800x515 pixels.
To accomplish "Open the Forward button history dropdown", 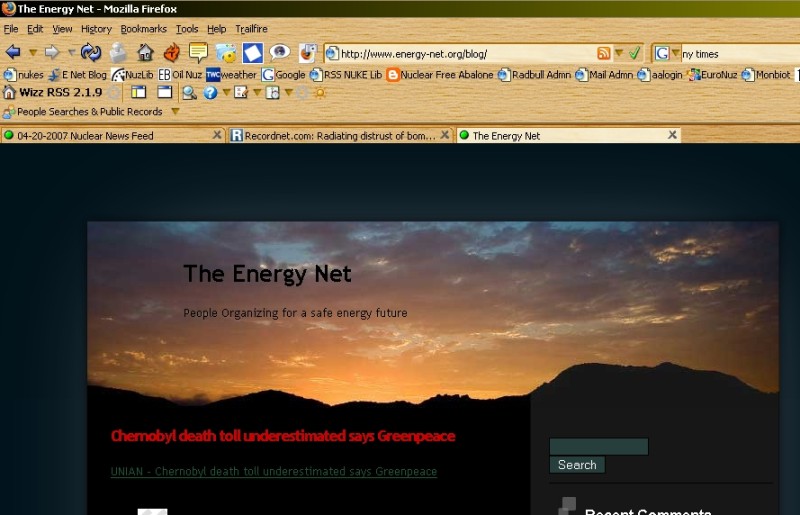I will 71,52.
